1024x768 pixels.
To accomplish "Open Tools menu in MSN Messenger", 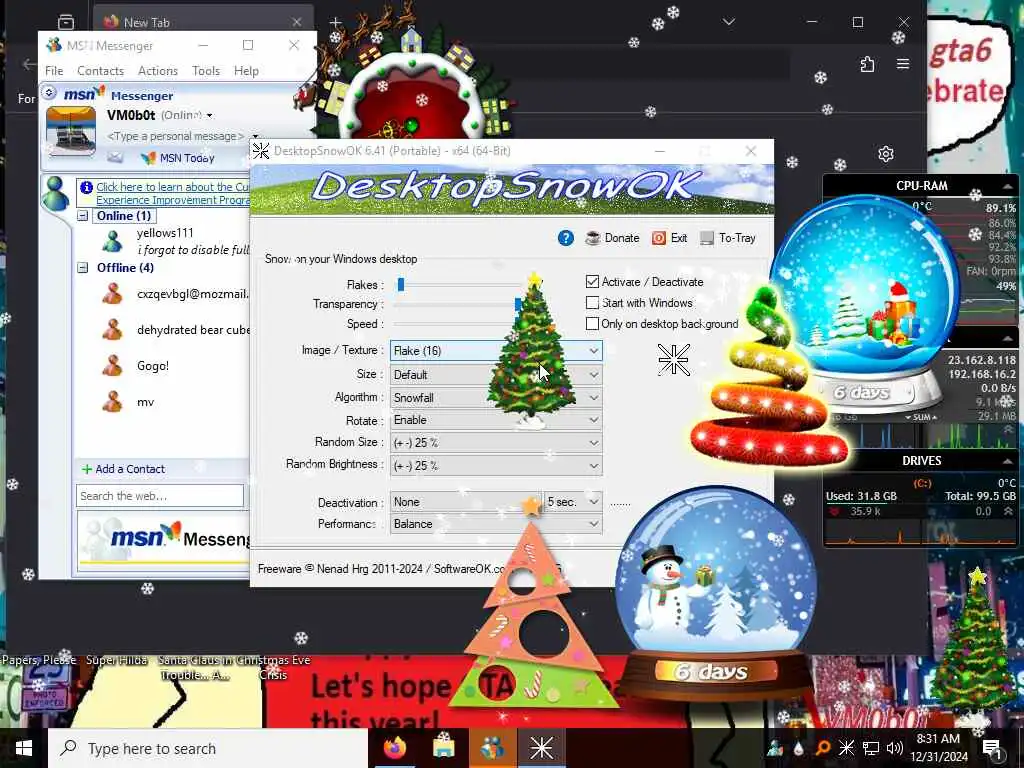I will coord(206,71).
